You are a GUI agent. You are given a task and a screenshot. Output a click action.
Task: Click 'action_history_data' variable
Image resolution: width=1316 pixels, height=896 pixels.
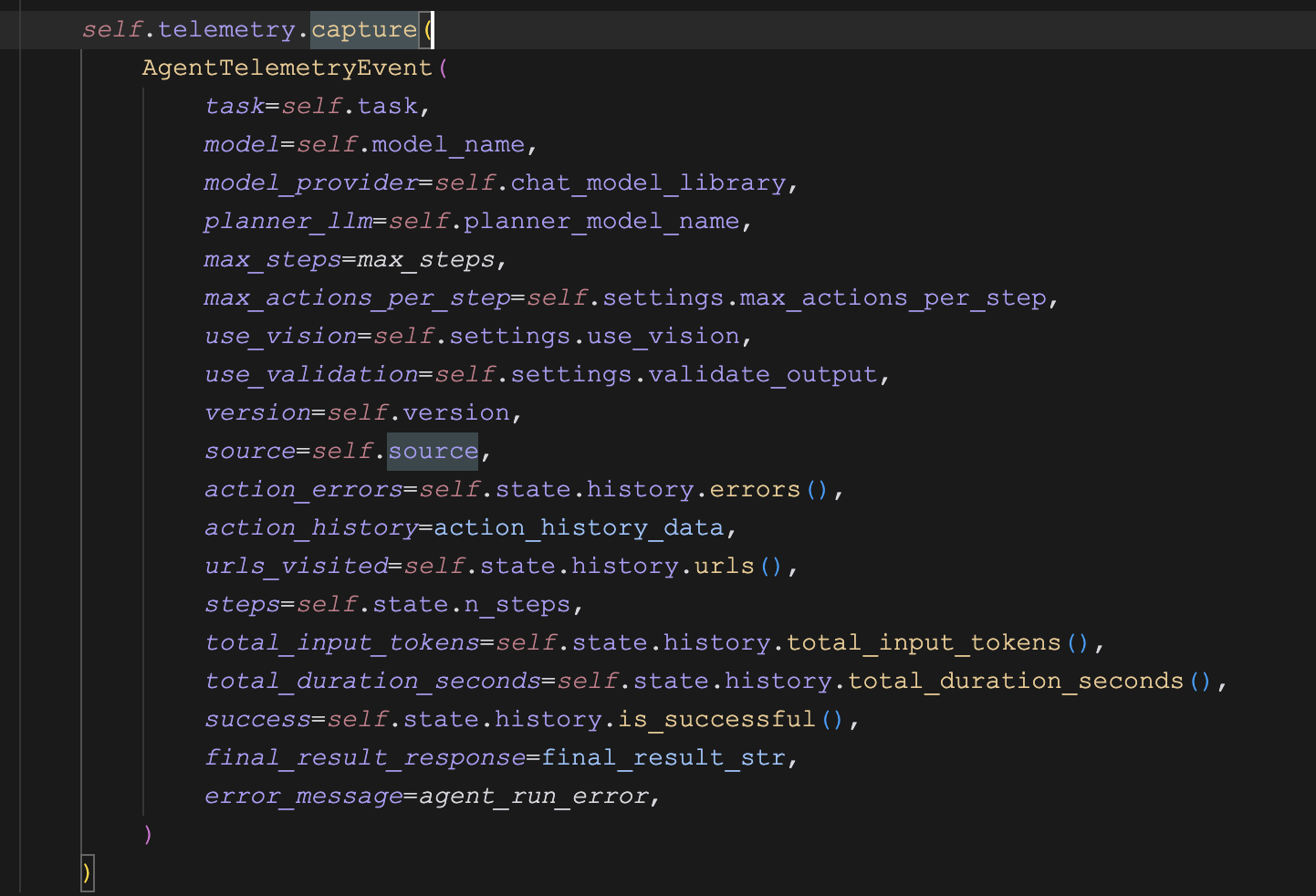(579, 528)
